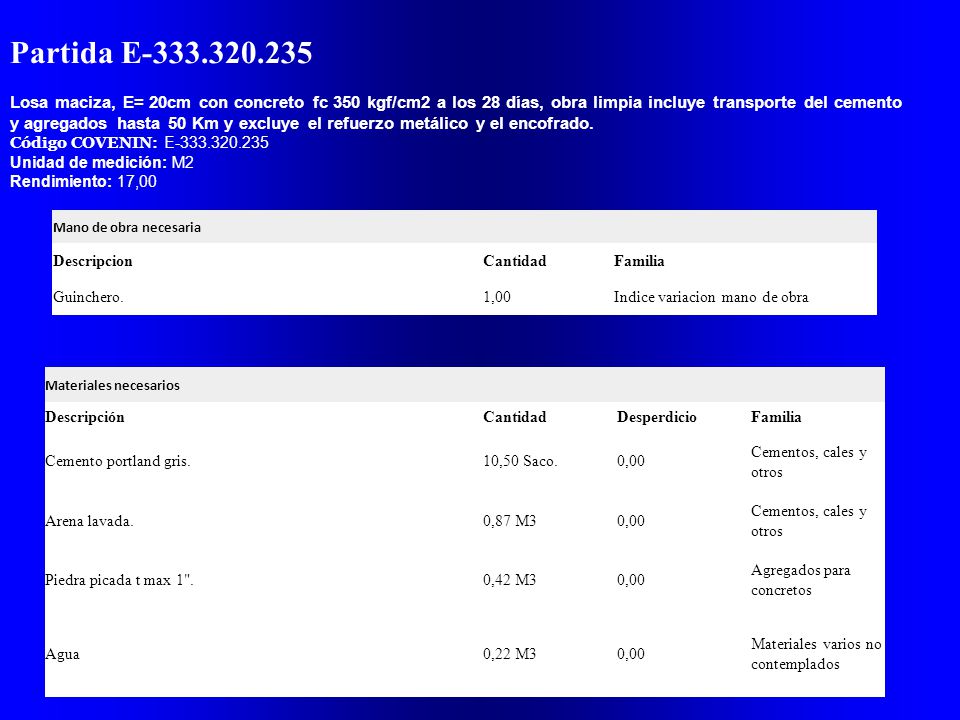The image size is (960, 720).
Task: Select the 'Cemento portland gris.' cell
Action: tap(118, 461)
